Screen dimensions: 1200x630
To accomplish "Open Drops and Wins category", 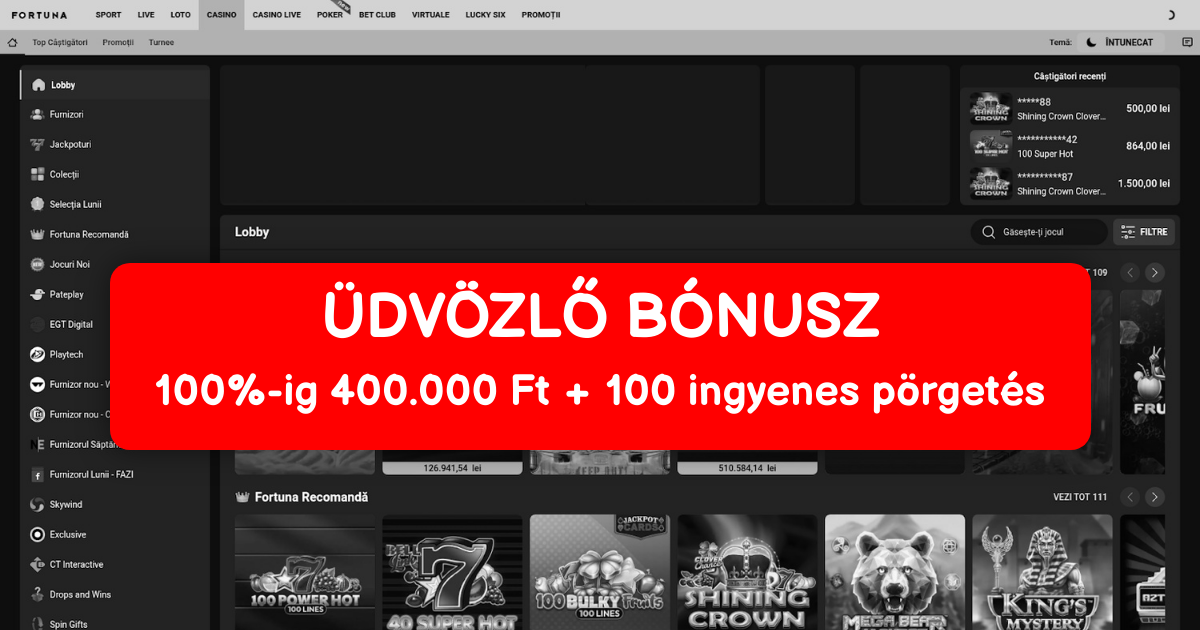I will pos(80,595).
